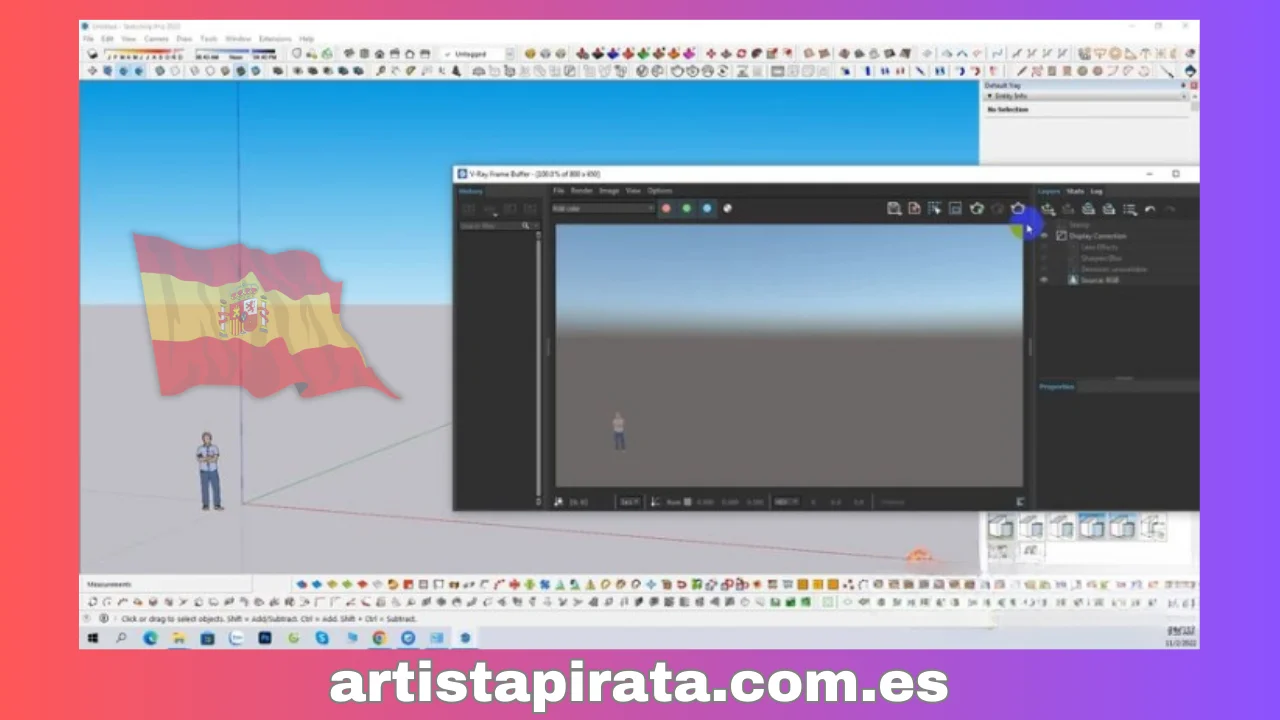Open File Explorer from the taskbar

pos(179,637)
